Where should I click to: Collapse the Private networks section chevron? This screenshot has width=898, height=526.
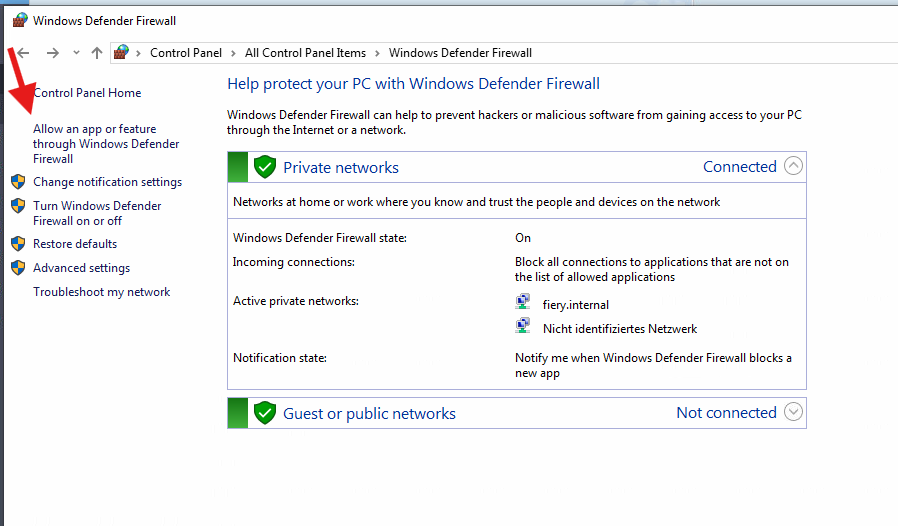[793, 166]
